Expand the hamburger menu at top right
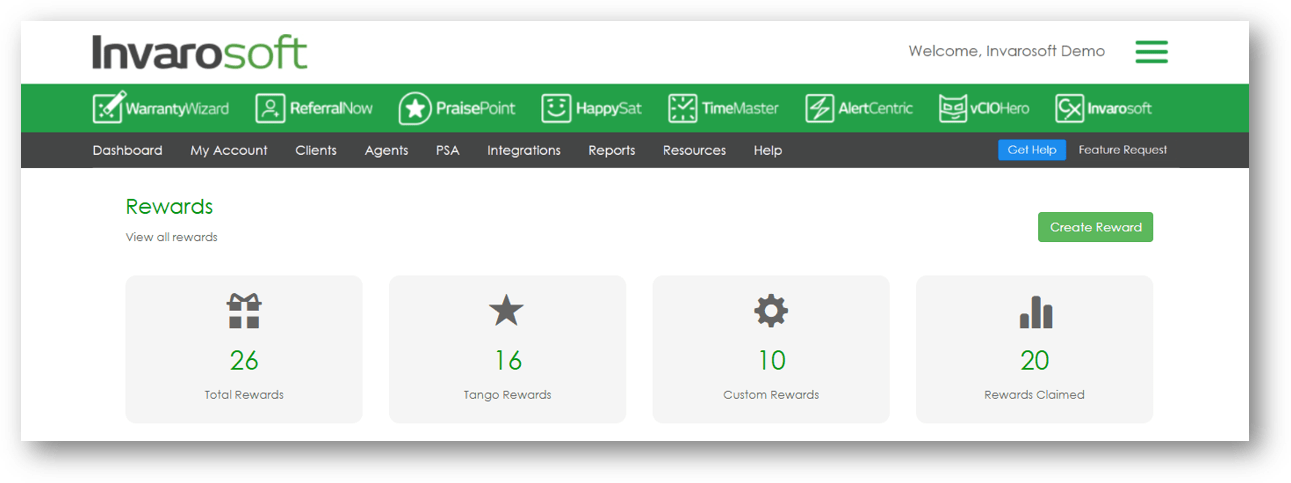Viewport: 1291px width, 483px height. 1151,51
